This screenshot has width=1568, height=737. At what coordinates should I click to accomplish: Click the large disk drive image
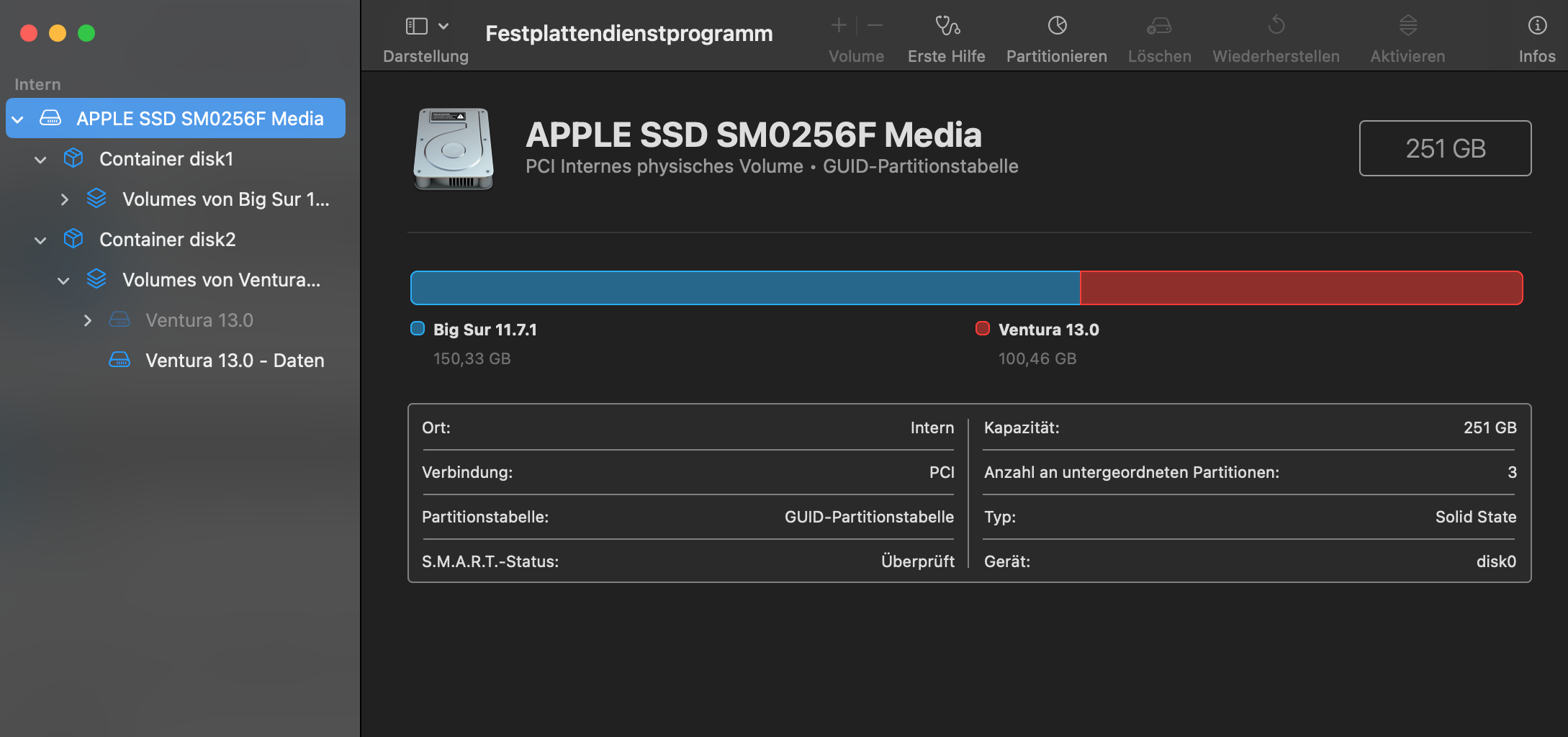coord(454,148)
